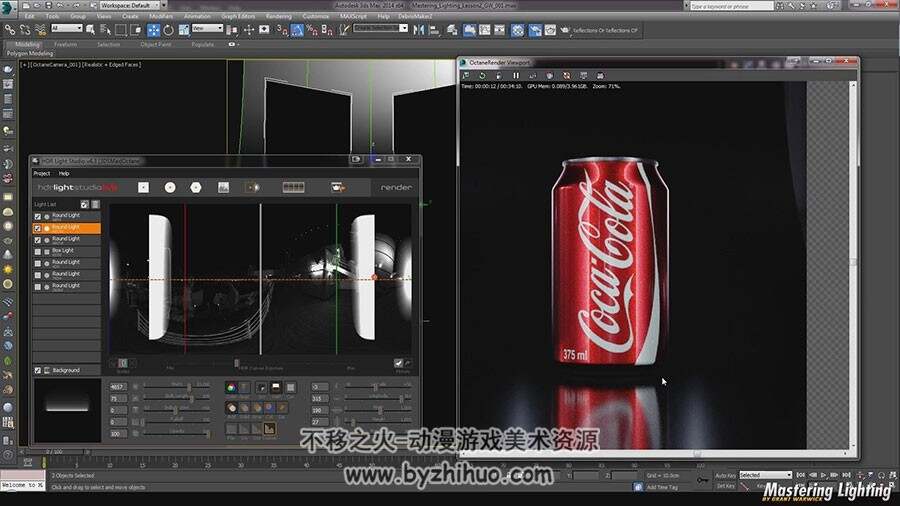Open Help menu in HDR Light Studio
Viewport: 900px width, 506px height.
coord(64,173)
